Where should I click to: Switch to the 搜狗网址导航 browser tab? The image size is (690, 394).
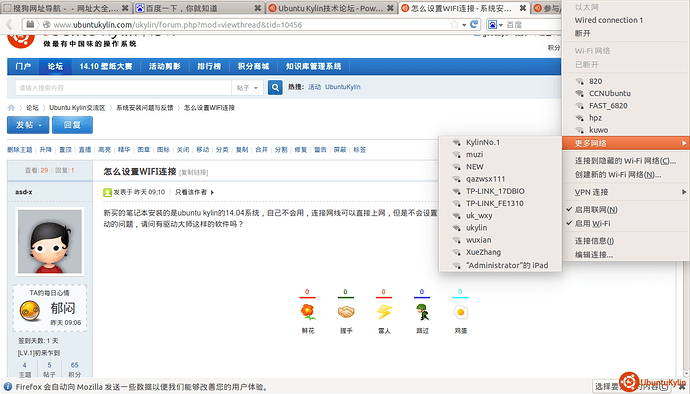(66, 8)
